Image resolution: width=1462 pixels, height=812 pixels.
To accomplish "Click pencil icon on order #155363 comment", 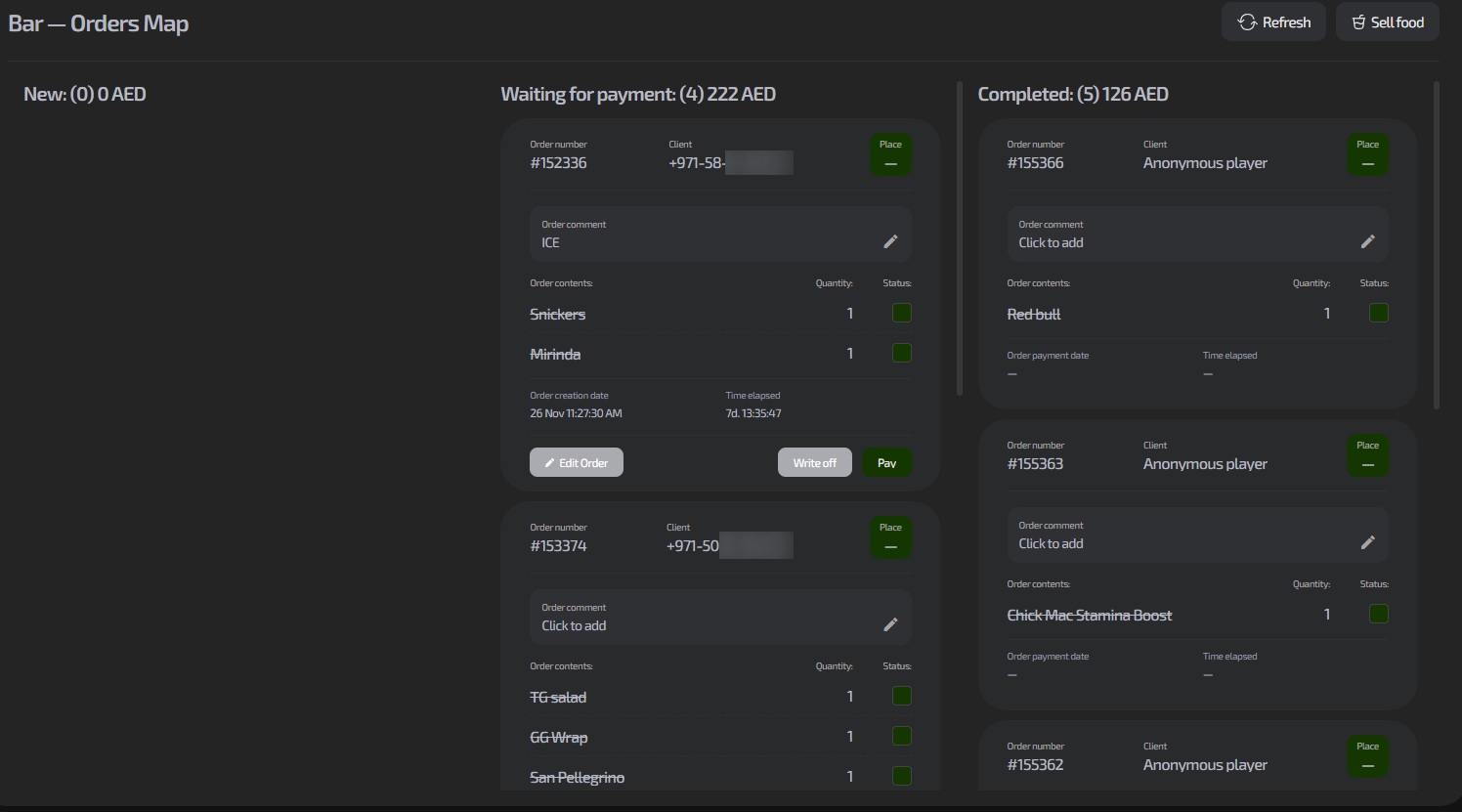I will [1367, 542].
